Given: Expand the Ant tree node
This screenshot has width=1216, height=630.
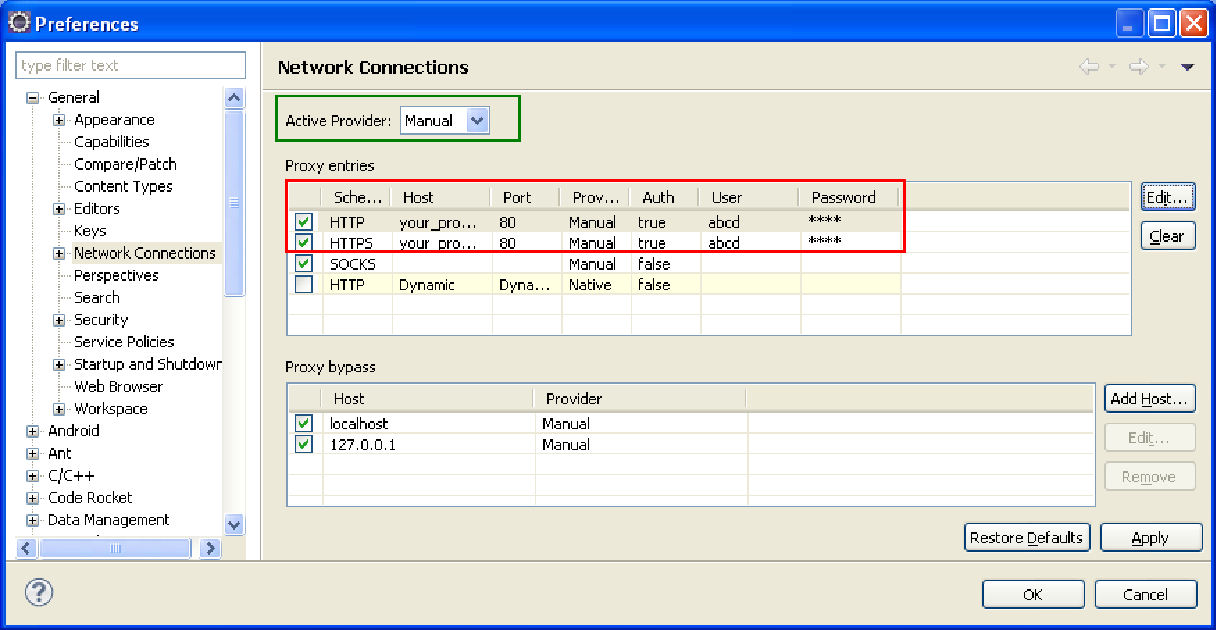Looking at the screenshot, I should click(33, 454).
